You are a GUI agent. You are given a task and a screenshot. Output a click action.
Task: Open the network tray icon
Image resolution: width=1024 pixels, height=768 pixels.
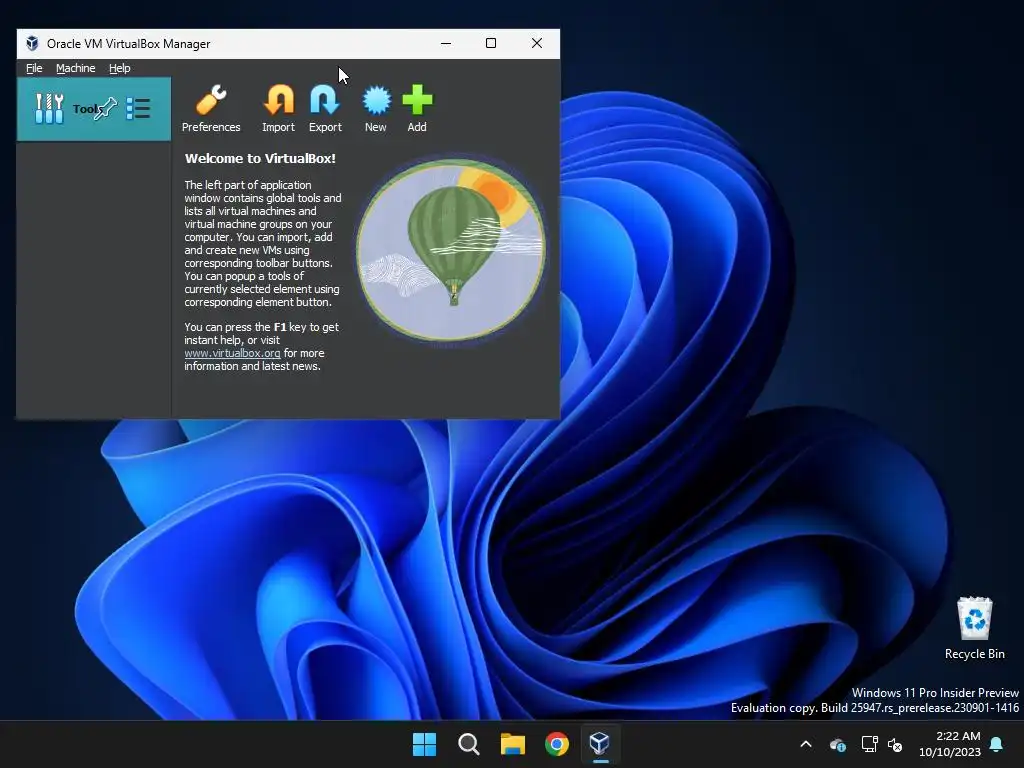[869, 744]
